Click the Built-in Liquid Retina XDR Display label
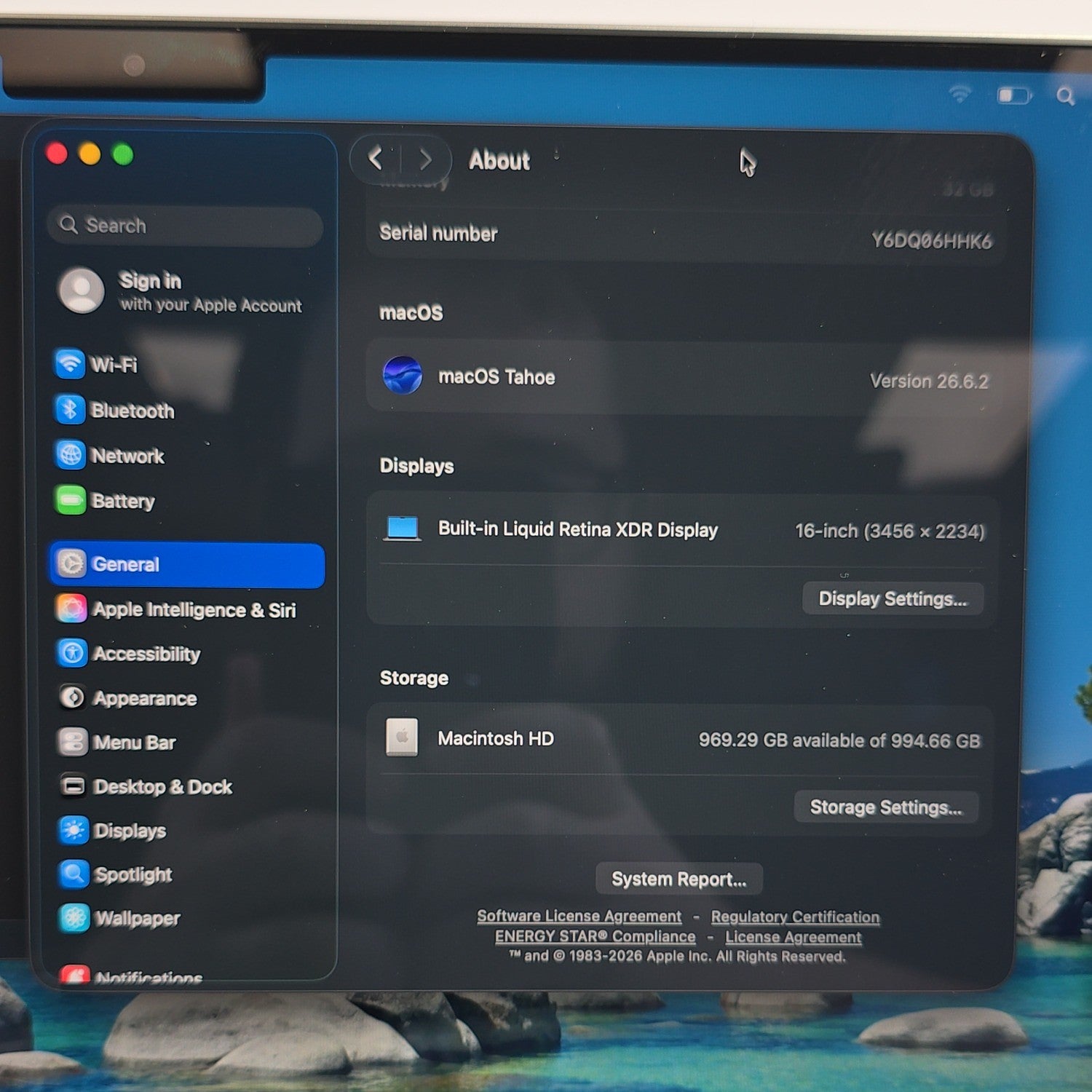The width and height of the screenshot is (1092, 1092). click(x=578, y=529)
